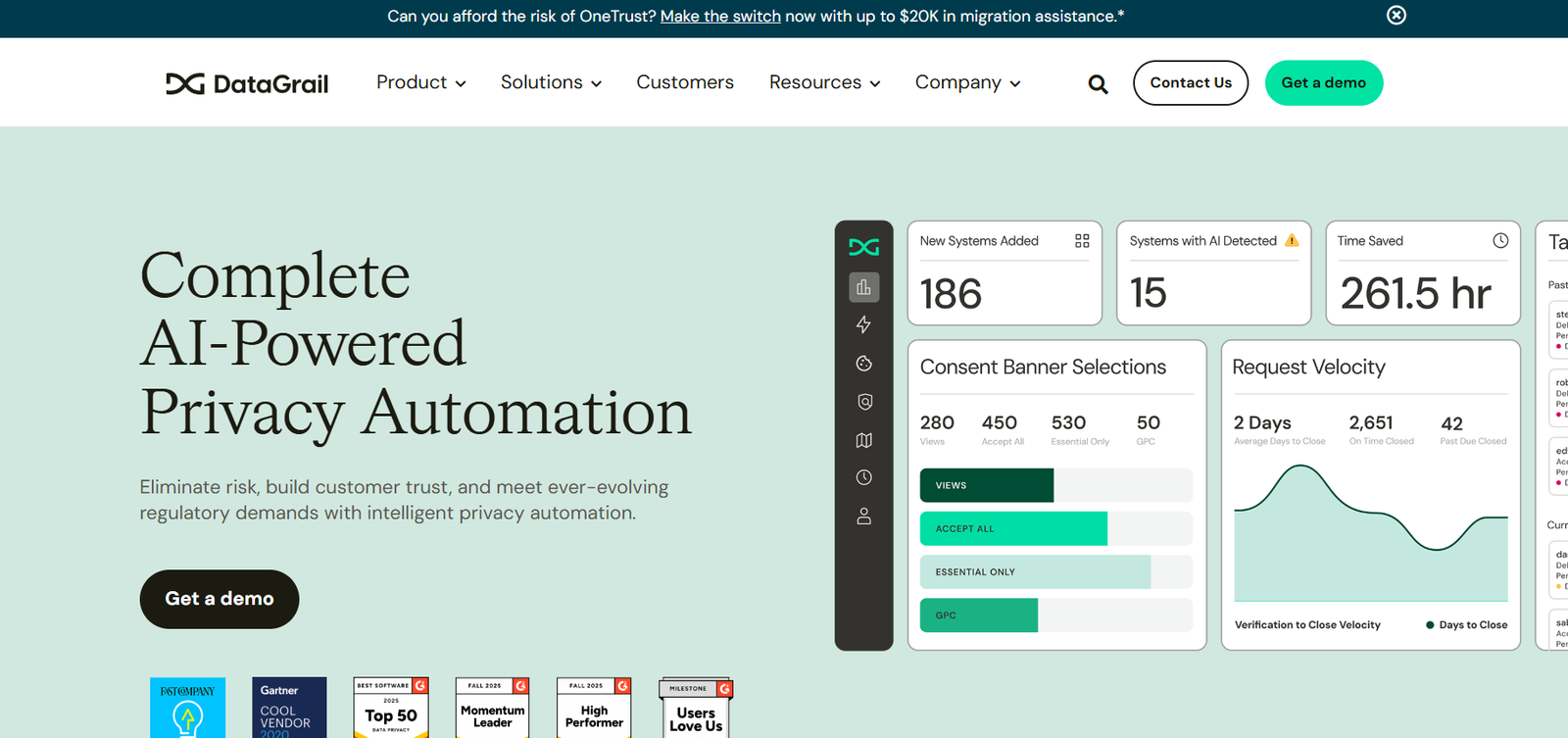1568x738 pixels.
Task: Expand the Solutions dropdown menu
Action: pyautogui.click(x=551, y=82)
